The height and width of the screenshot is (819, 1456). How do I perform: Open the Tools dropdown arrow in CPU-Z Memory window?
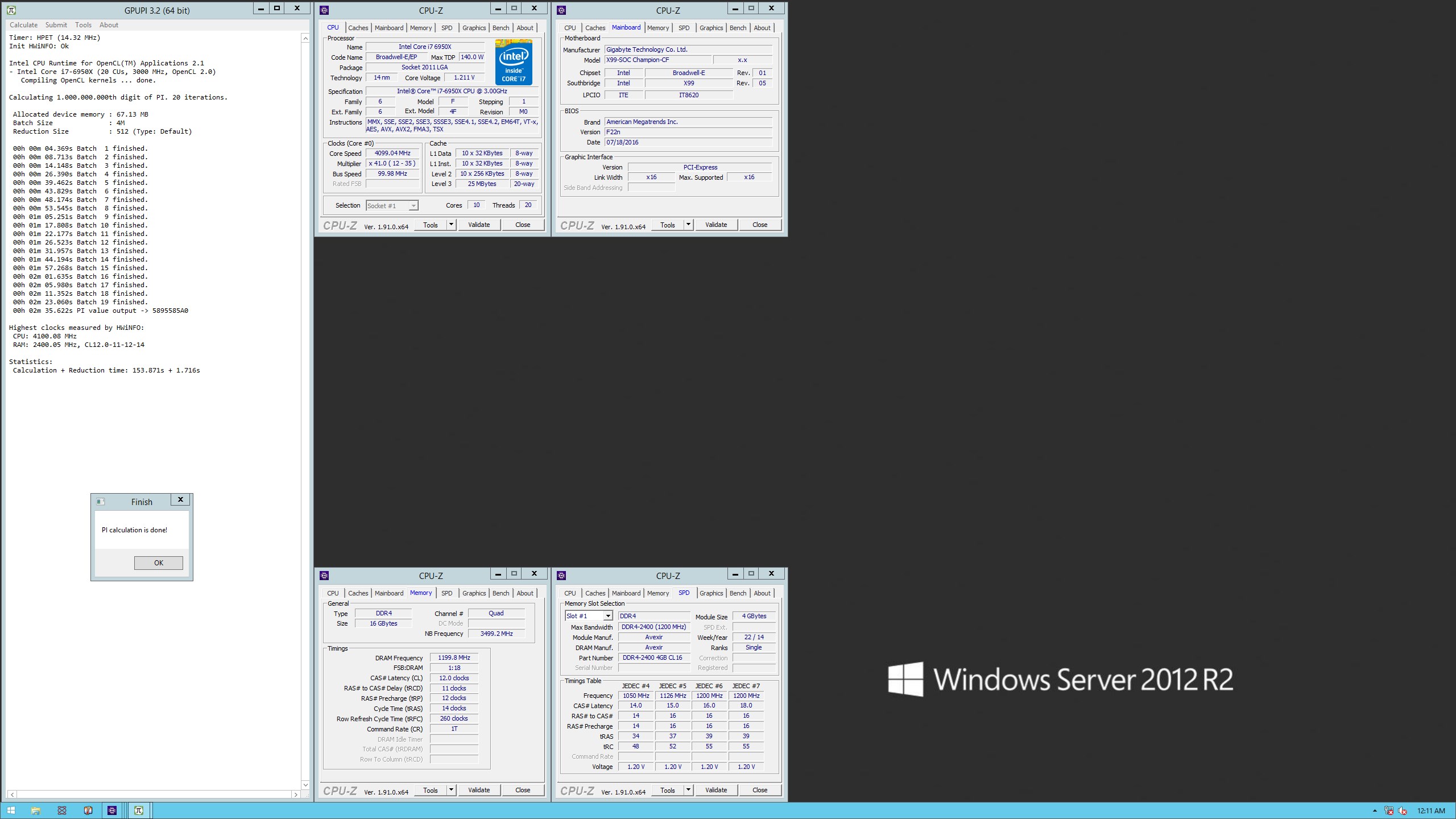451,790
